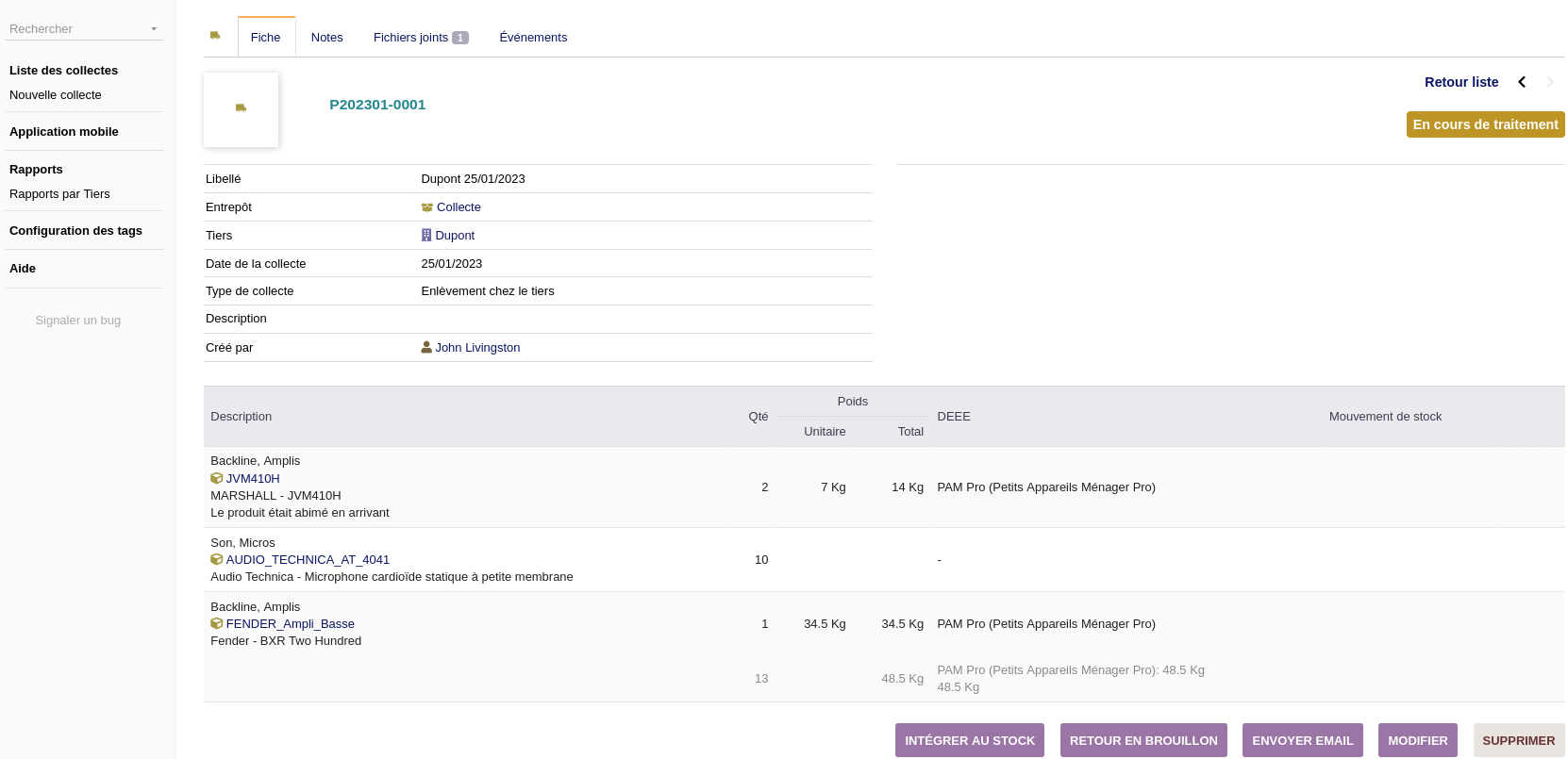Click the 14 Kg total weight cell
Screen dimensions: 1568x759
[x=908, y=487]
